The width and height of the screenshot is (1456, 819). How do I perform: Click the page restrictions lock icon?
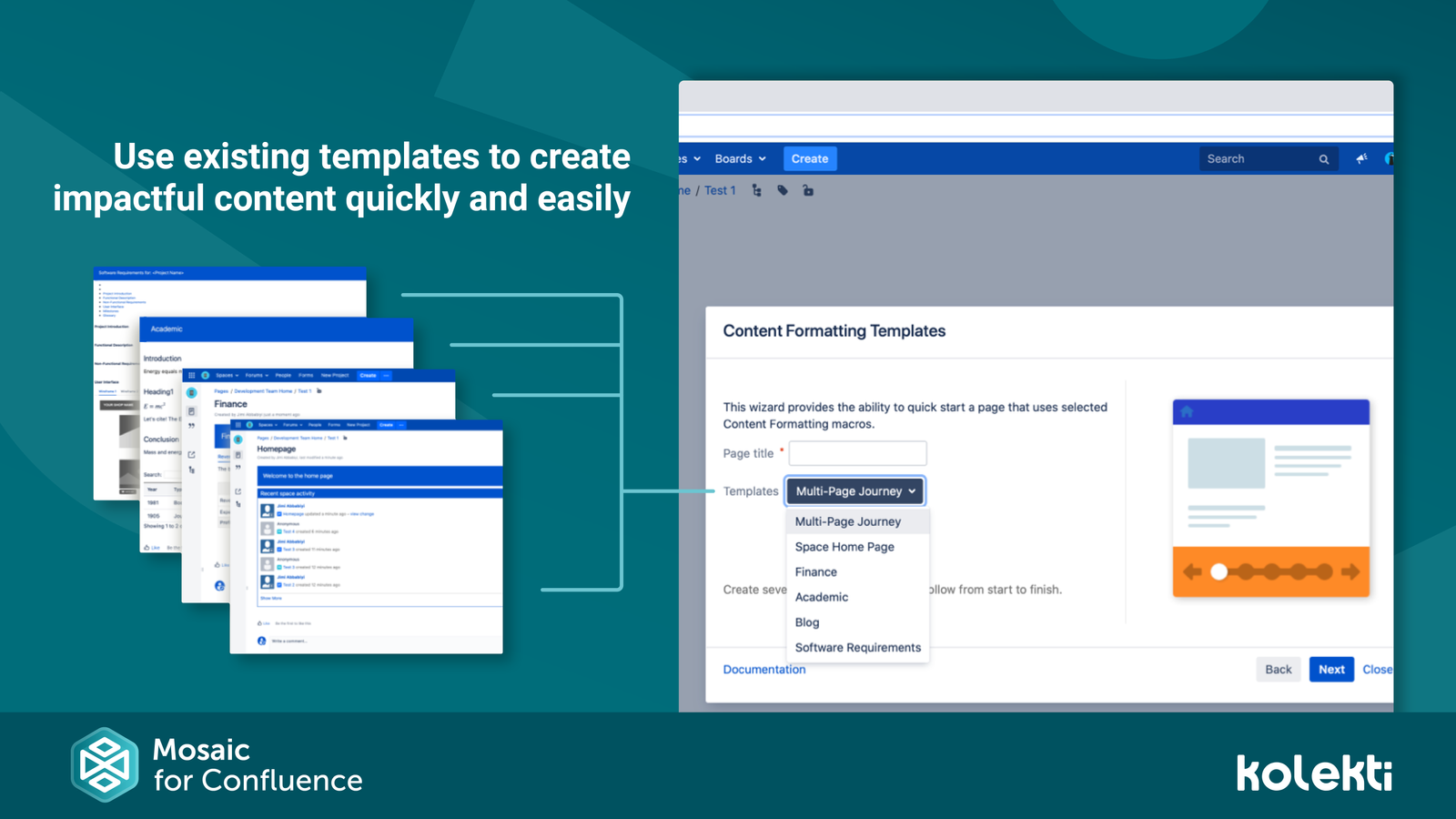pos(808,190)
